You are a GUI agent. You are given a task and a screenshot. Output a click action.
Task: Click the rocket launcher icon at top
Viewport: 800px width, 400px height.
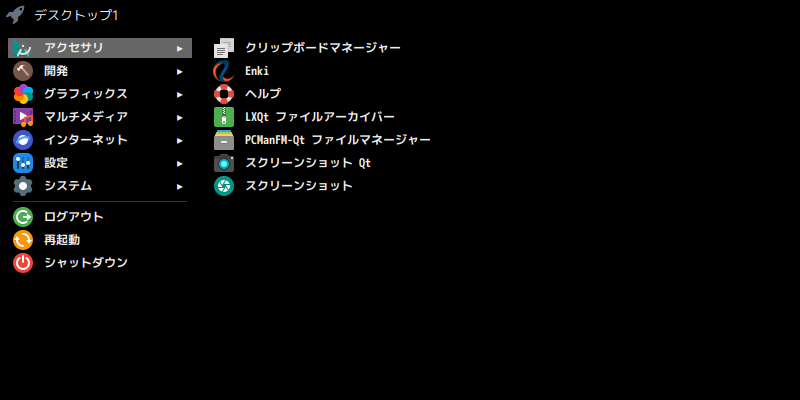click(x=15, y=15)
